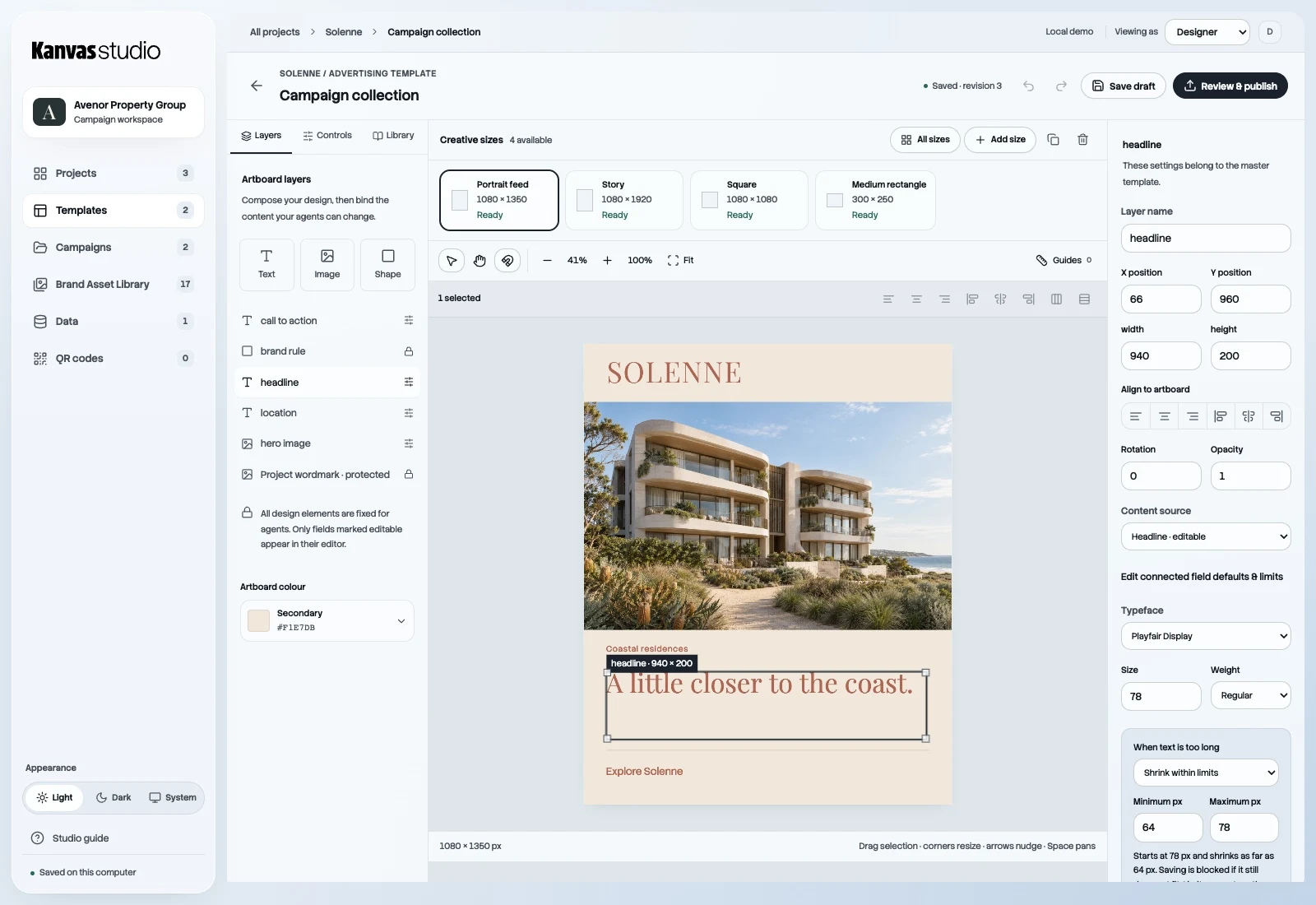Switch to the Controls tab
The image size is (1316, 905).
pos(327,136)
